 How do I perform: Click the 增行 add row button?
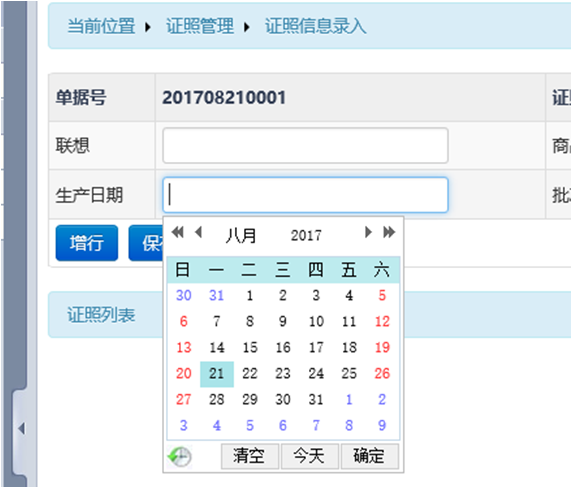(87, 243)
